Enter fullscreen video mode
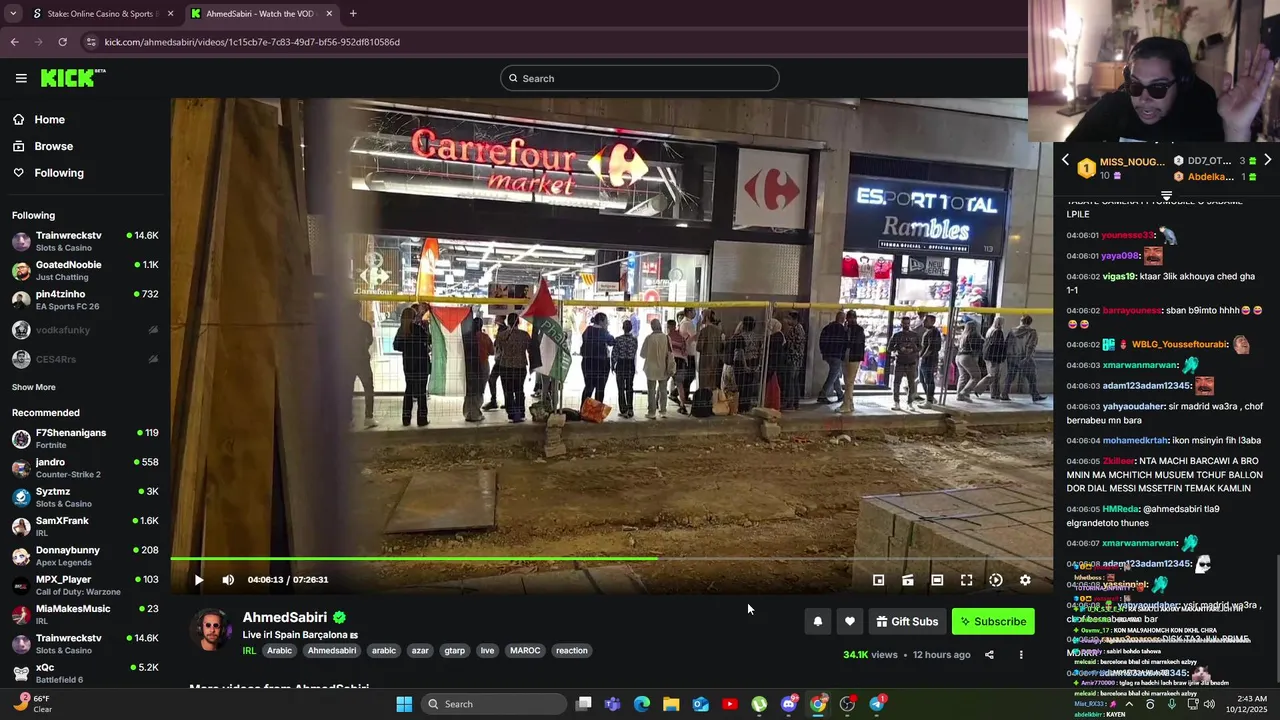 pyautogui.click(x=966, y=580)
